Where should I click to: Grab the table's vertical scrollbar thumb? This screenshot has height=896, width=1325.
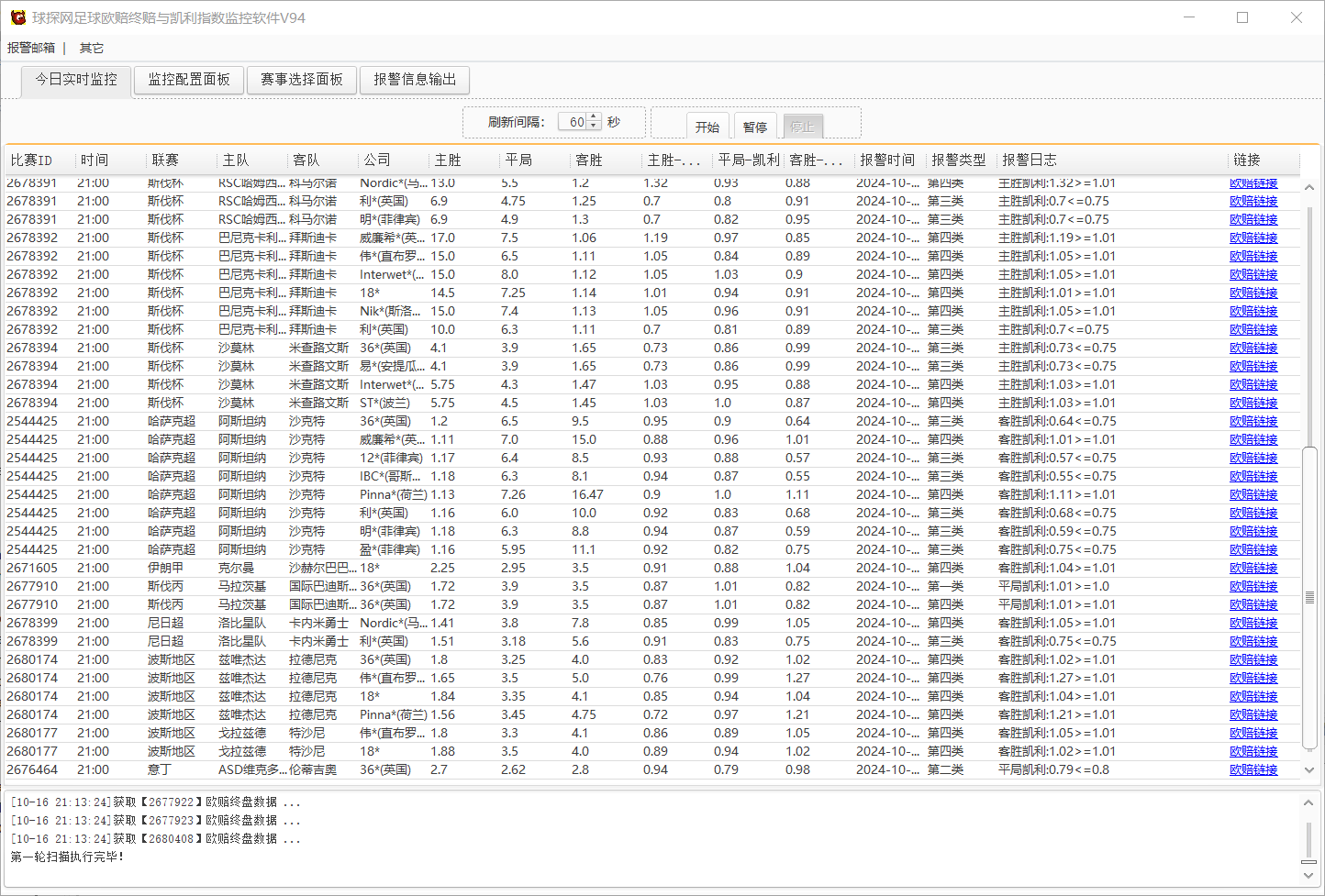click(x=1309, y=598)
